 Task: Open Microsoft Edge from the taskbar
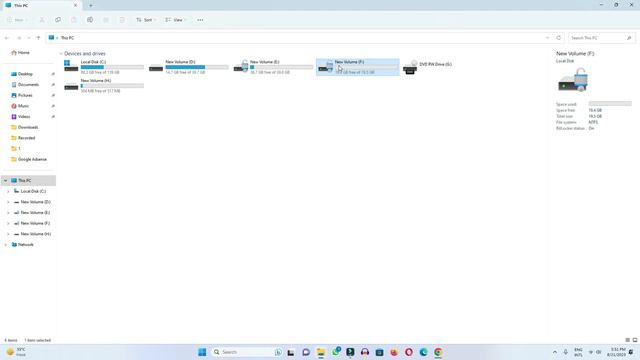point(423,352)
